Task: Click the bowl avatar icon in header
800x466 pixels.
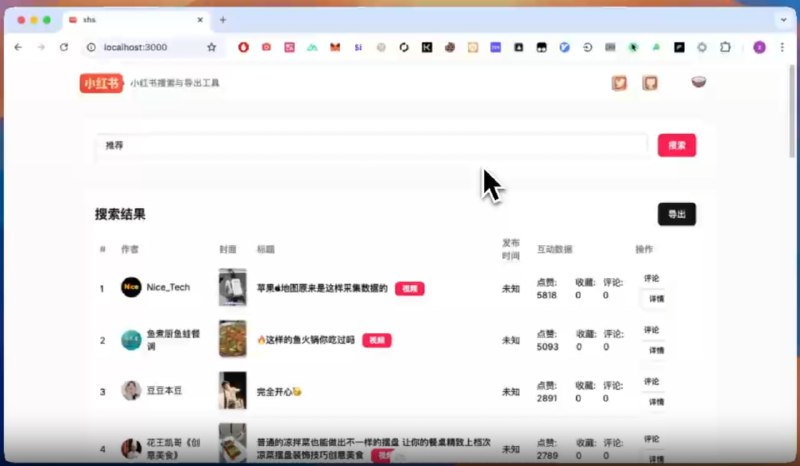Action: 698,82
